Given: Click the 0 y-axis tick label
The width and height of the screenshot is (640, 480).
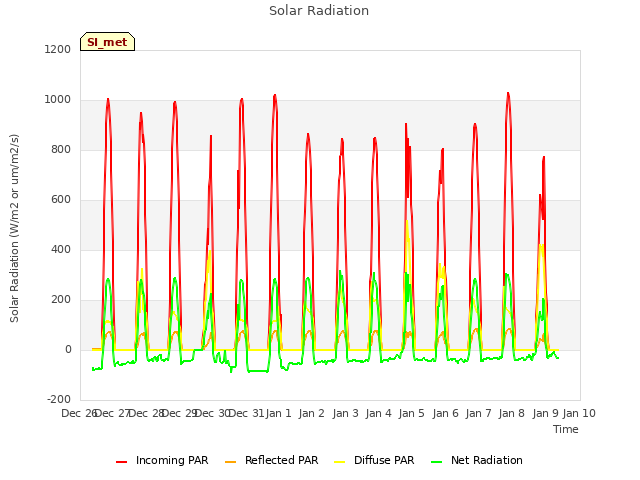Looking at the screenshot, I should coord(68,349).
